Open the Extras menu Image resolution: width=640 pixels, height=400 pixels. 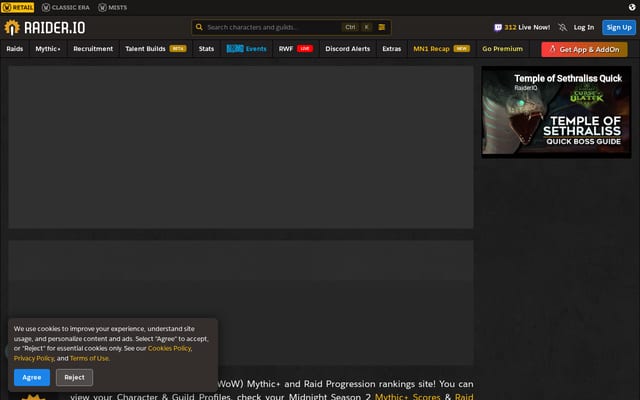[x=391, y=49]
